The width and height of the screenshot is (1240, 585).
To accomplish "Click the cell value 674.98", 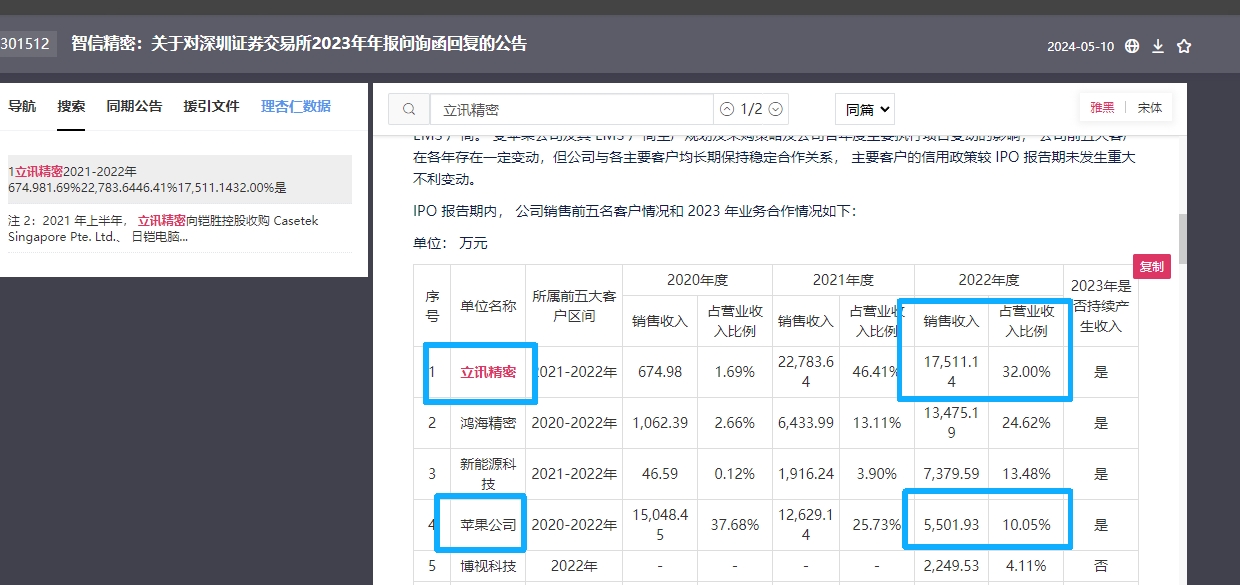I will coord(660,372).
